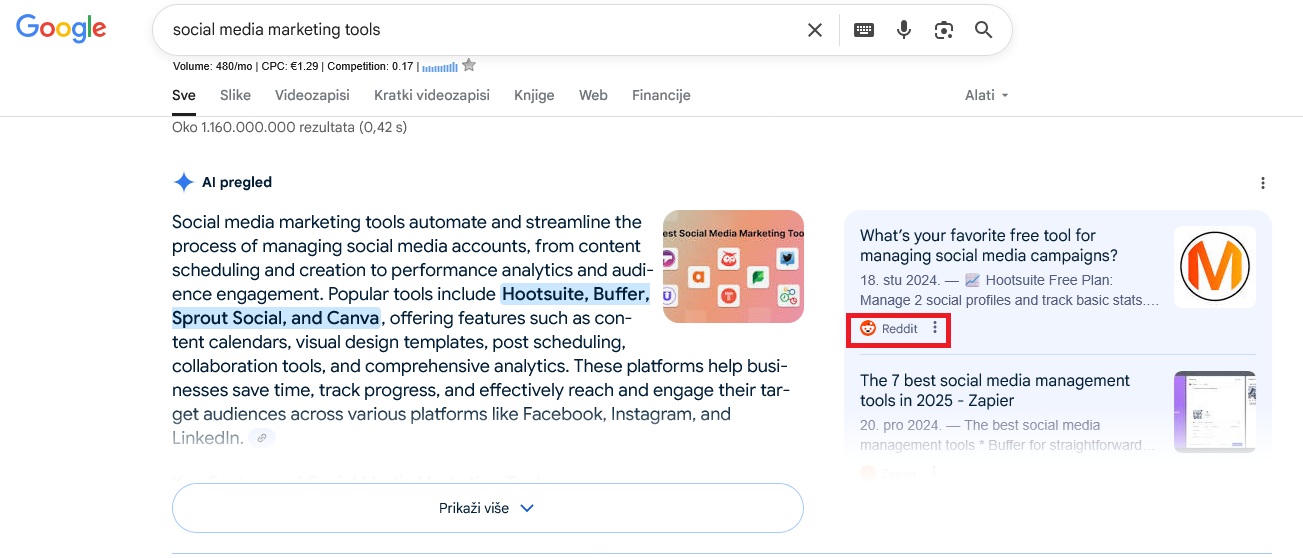The width and height of the screenshot is (1303, 558).
Task: Open AI pregled three-dot options menu
Action: (1263, 183)
